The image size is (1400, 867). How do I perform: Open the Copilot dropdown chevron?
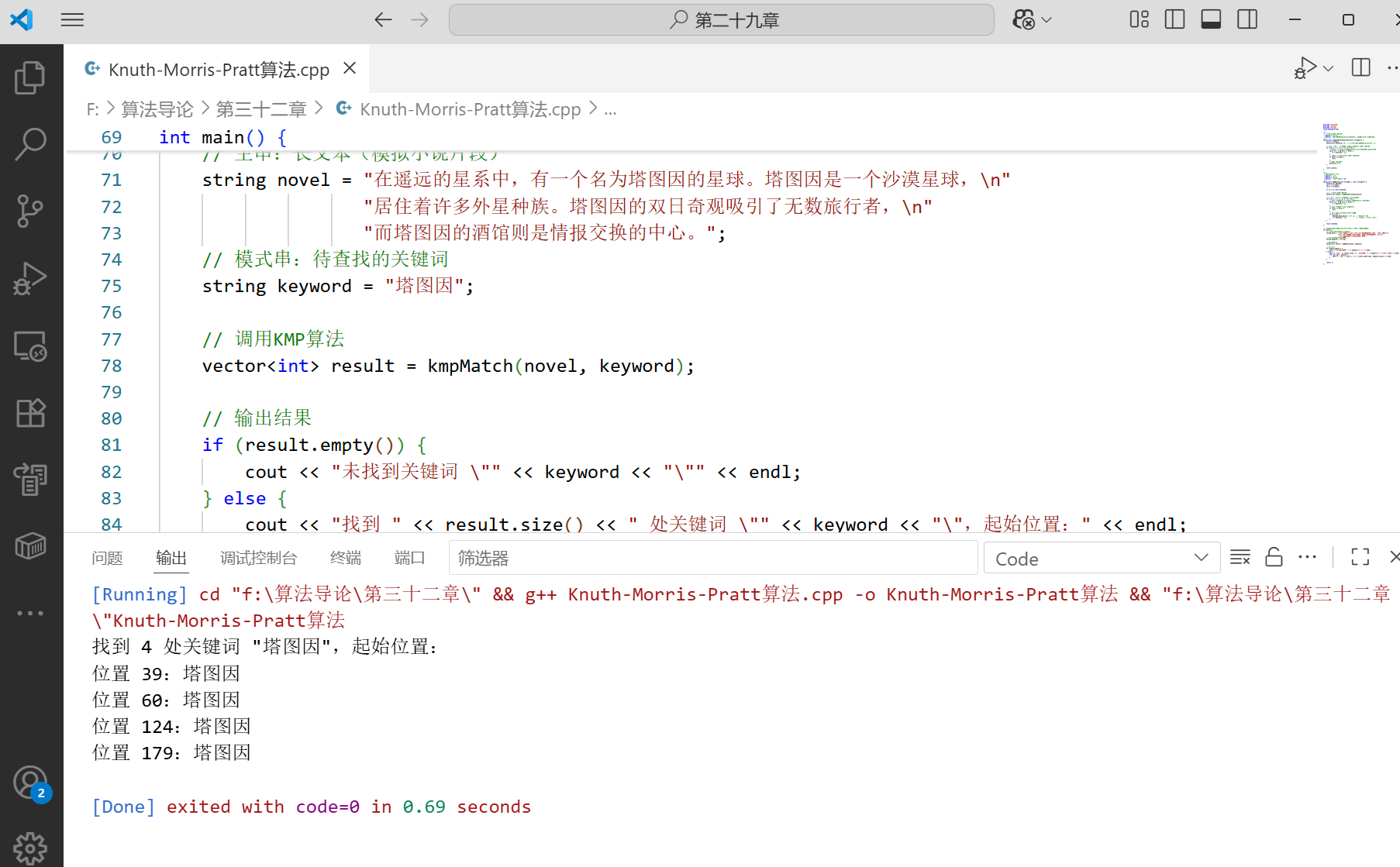tap(1047, 20)
